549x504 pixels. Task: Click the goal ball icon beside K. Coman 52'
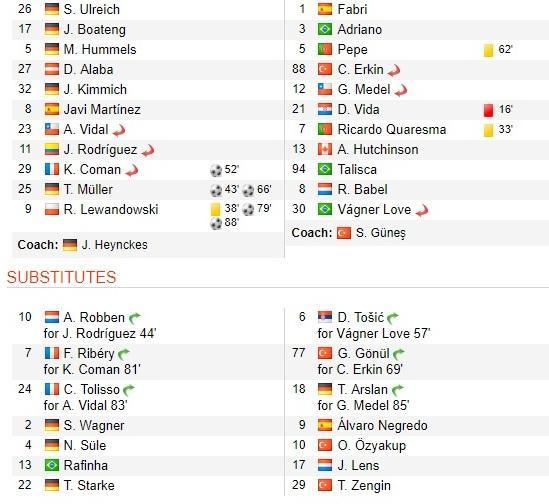point(216,170)
